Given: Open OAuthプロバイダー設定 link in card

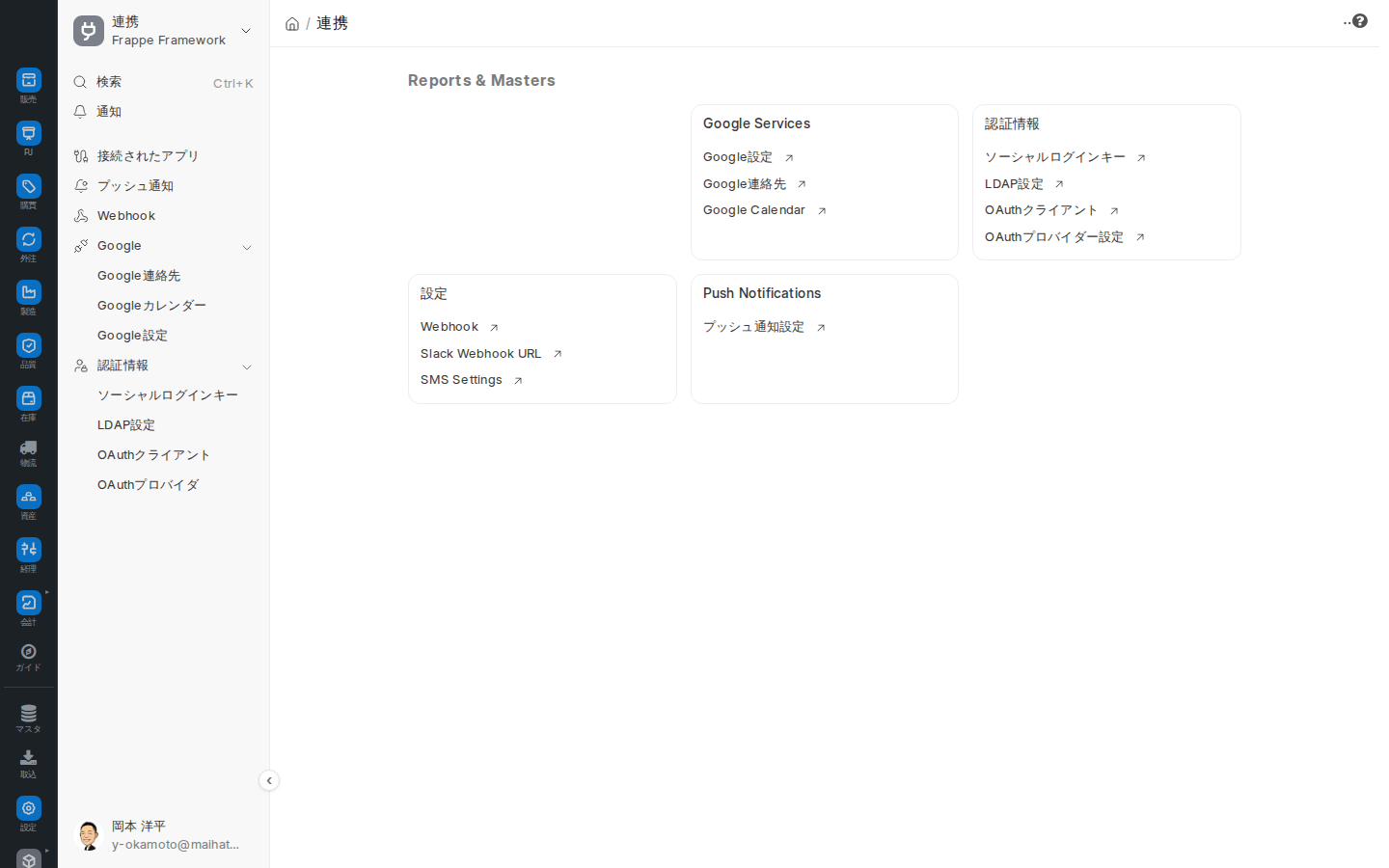Looking at the screenshot, I should pyautogui.click(x=1054, y=237).
